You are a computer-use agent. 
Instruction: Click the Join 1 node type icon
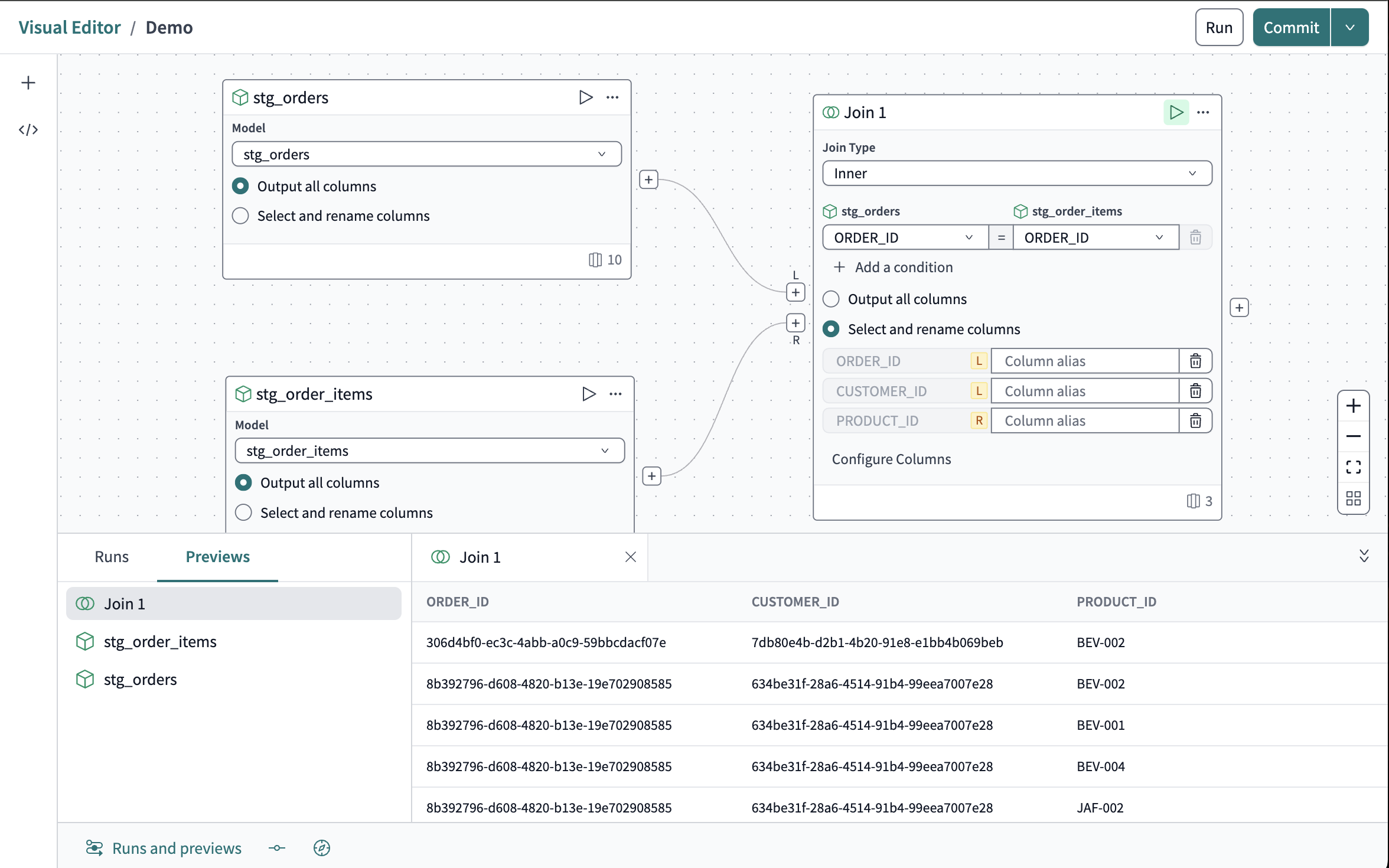pyautogui.click(x=831, y=112)
